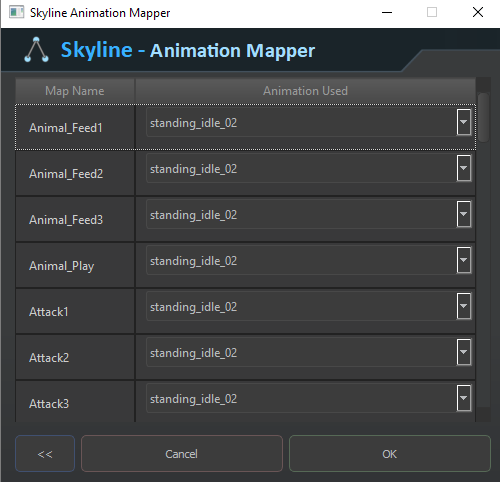Open the Animal_Feed2 animation dropdown arrow
This screenshot has height=482, width=500.
(464, 168)
